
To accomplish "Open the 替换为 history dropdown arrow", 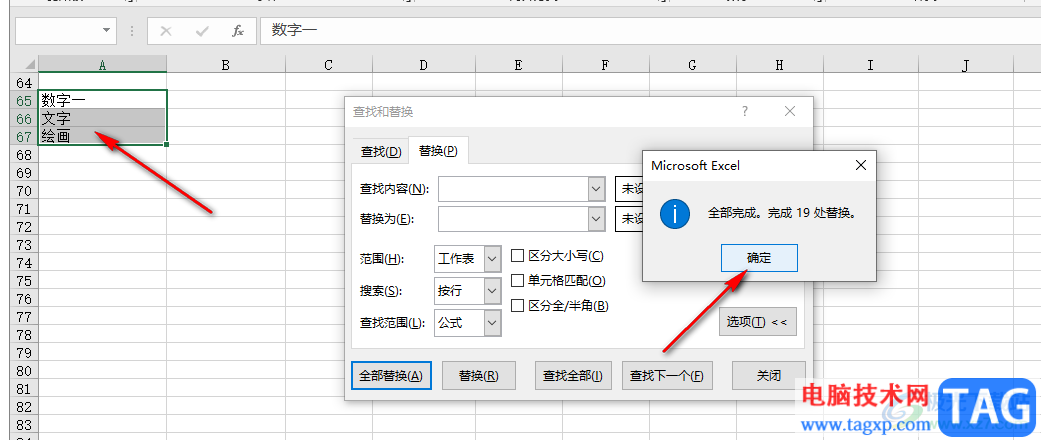I will [596, 218].
